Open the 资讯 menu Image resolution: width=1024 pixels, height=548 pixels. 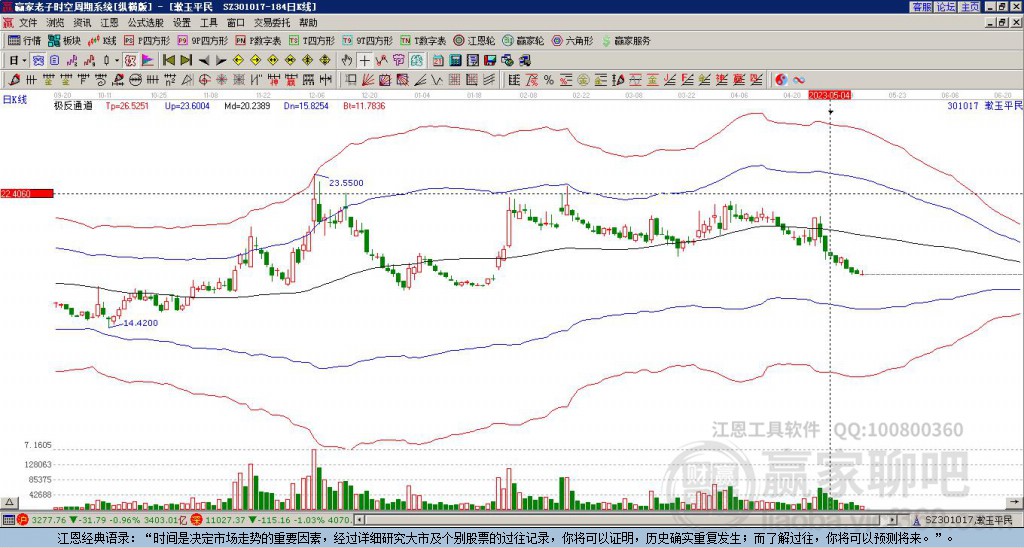[82, 23]
